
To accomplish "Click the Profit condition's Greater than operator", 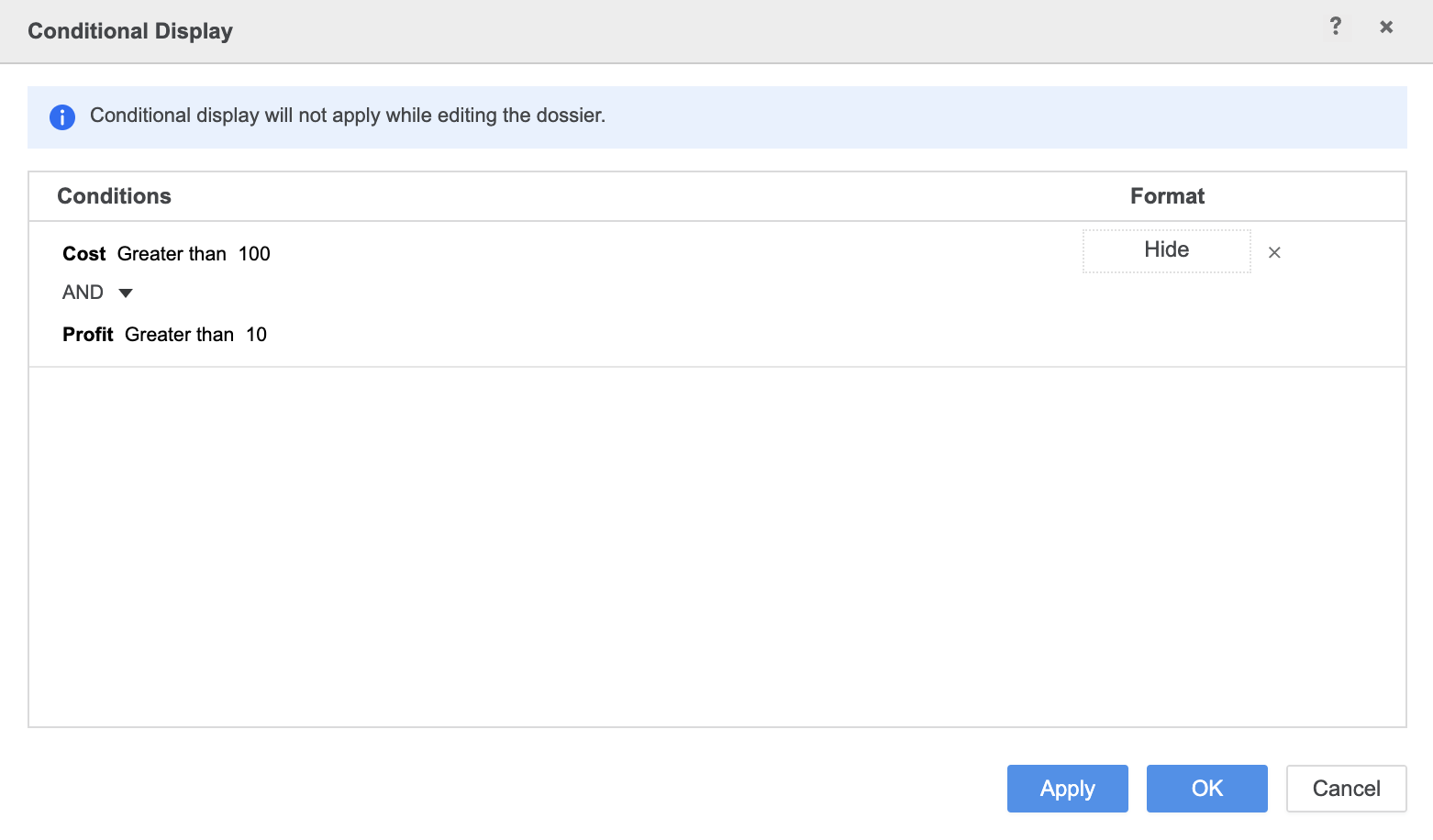I will (179, 335).
